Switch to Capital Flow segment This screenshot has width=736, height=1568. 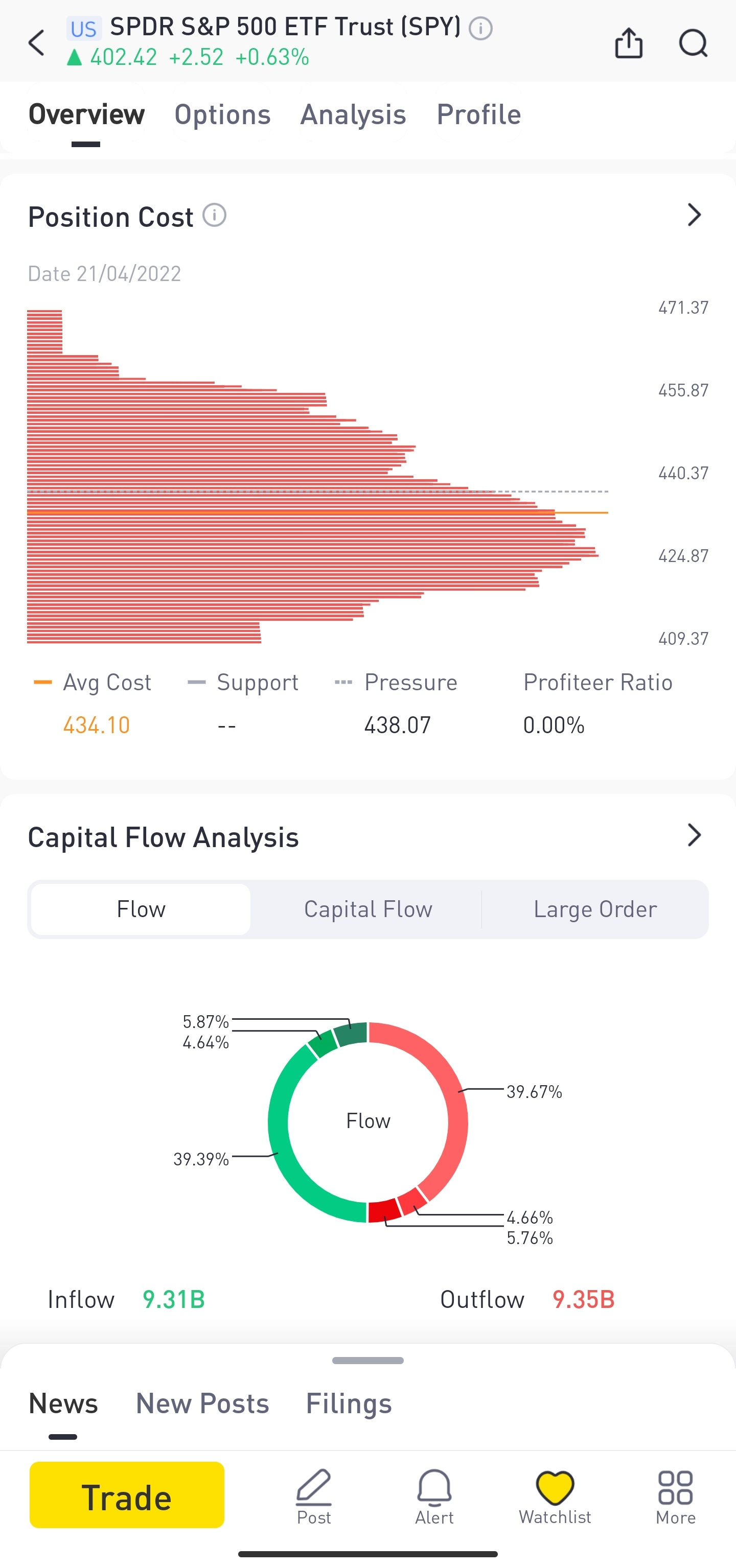(x=367, y=909)
